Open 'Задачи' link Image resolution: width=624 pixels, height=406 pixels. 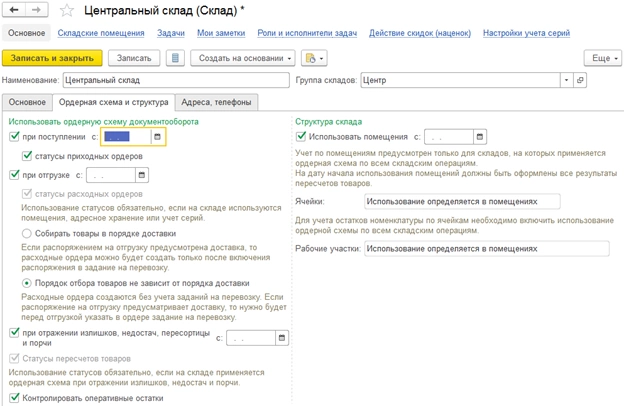171,33
